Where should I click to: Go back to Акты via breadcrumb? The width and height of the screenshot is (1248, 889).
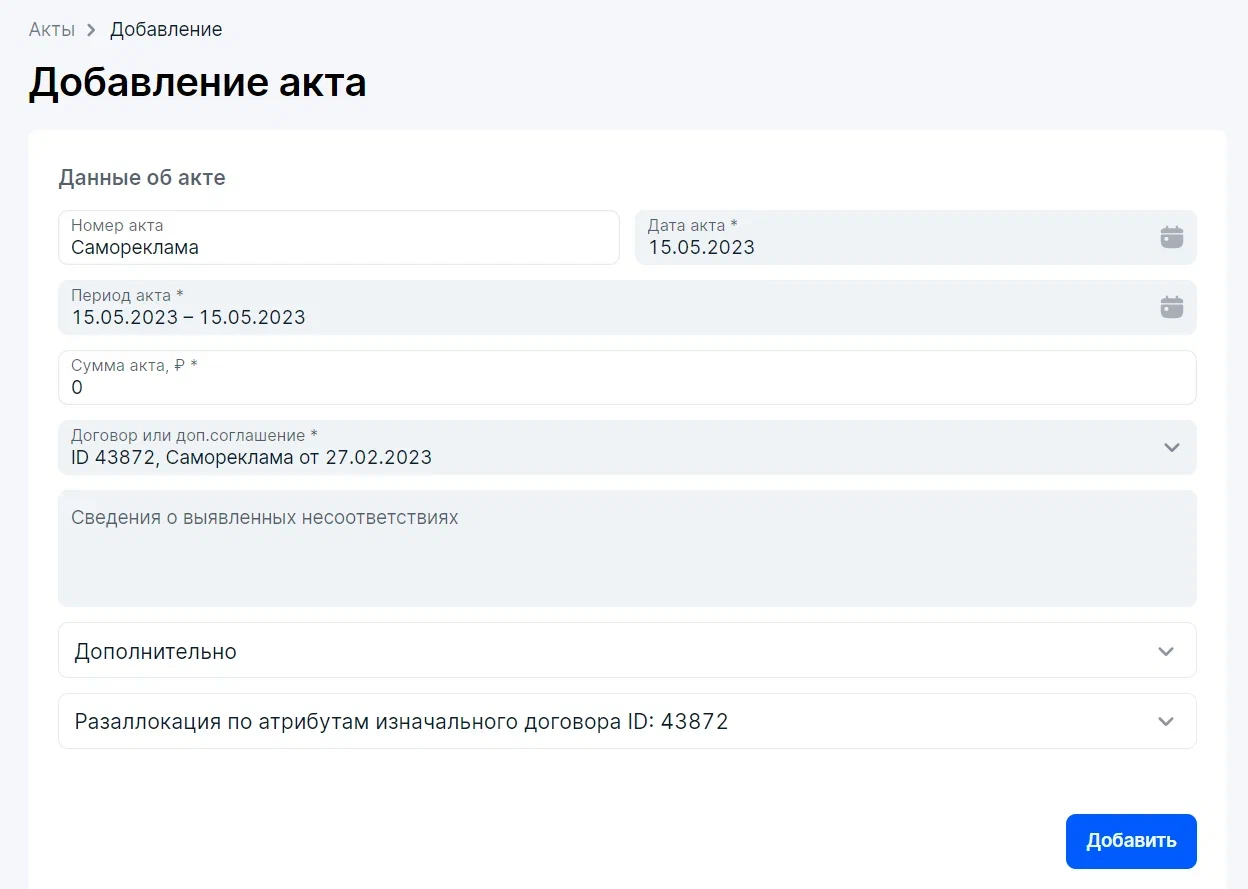click(52, 30)
